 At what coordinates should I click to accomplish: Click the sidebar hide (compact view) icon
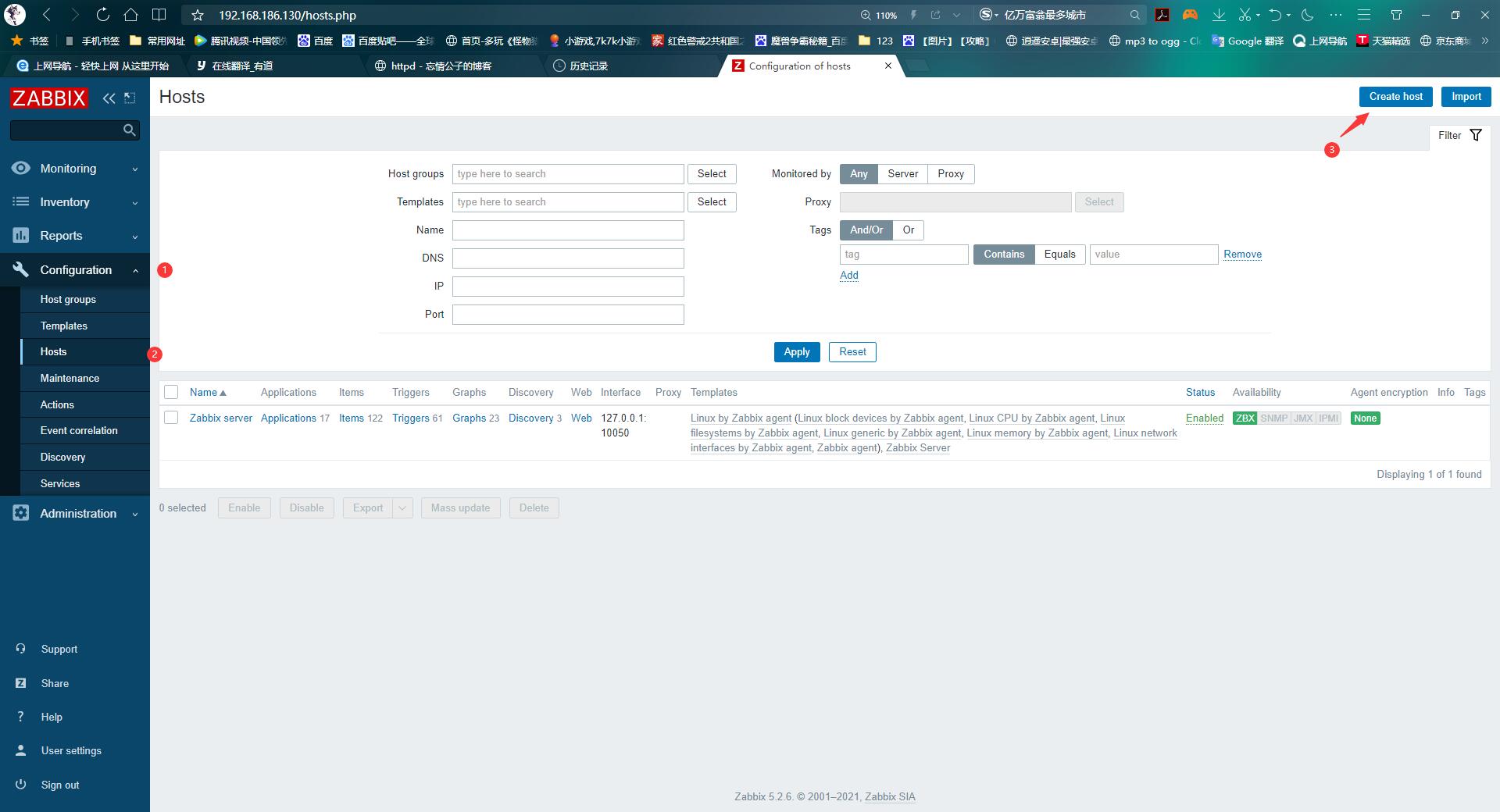coord(130,98)
